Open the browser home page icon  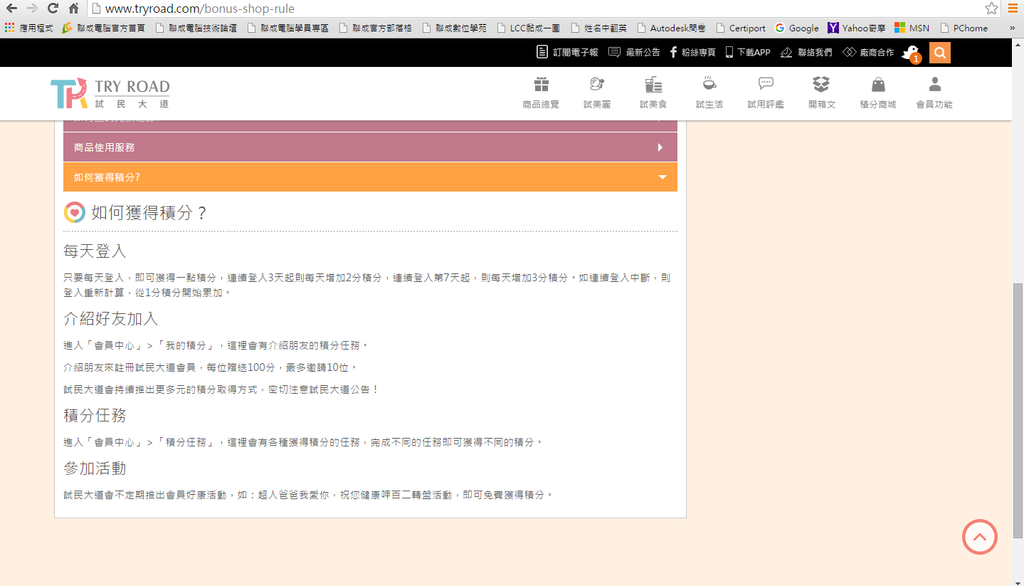[74, 8]
